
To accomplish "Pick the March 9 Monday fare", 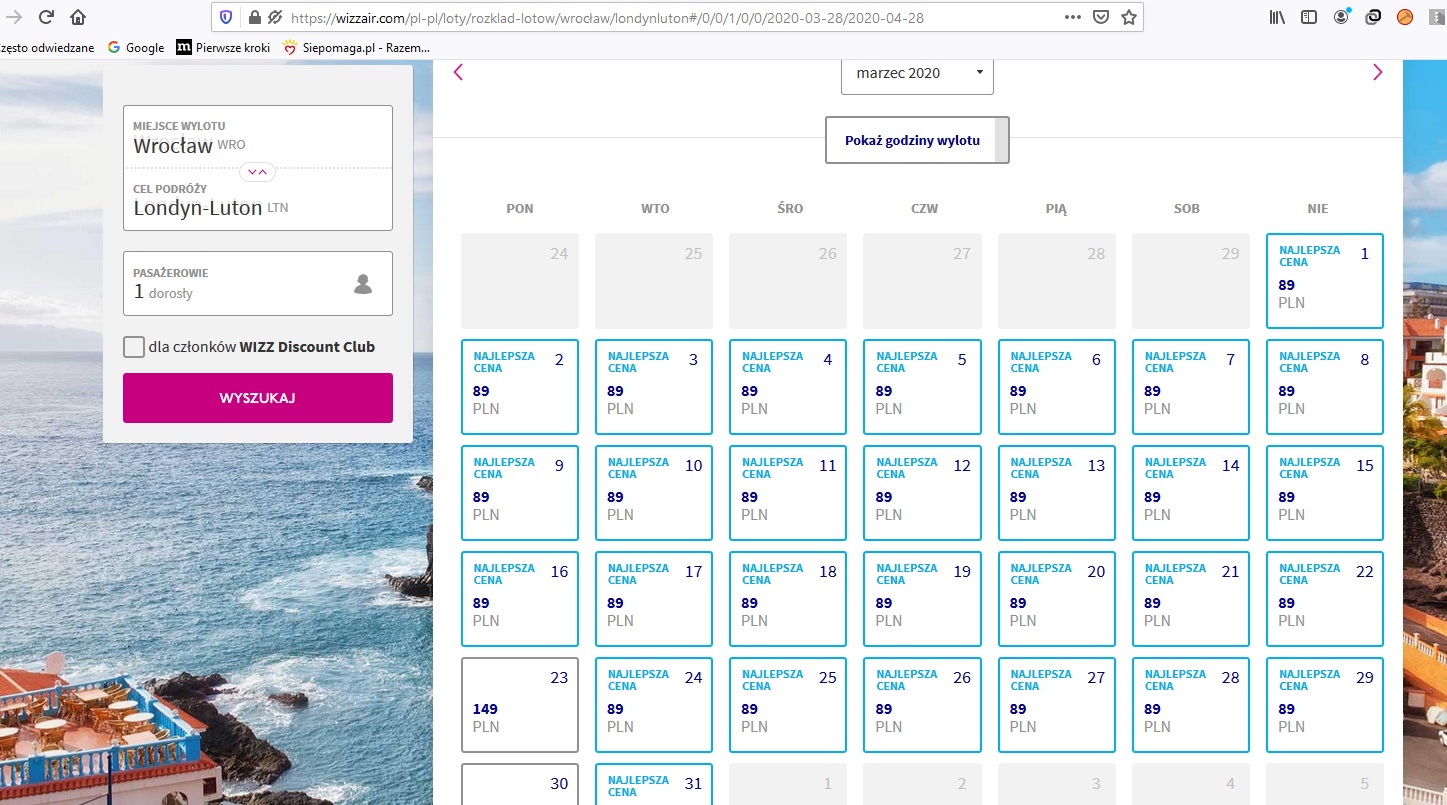I will [x=520, y=493].
